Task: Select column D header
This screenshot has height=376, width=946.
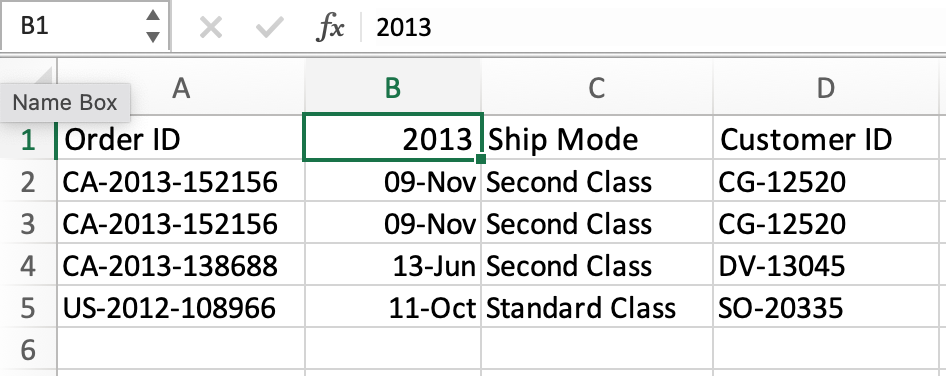Action: [825, 88]
